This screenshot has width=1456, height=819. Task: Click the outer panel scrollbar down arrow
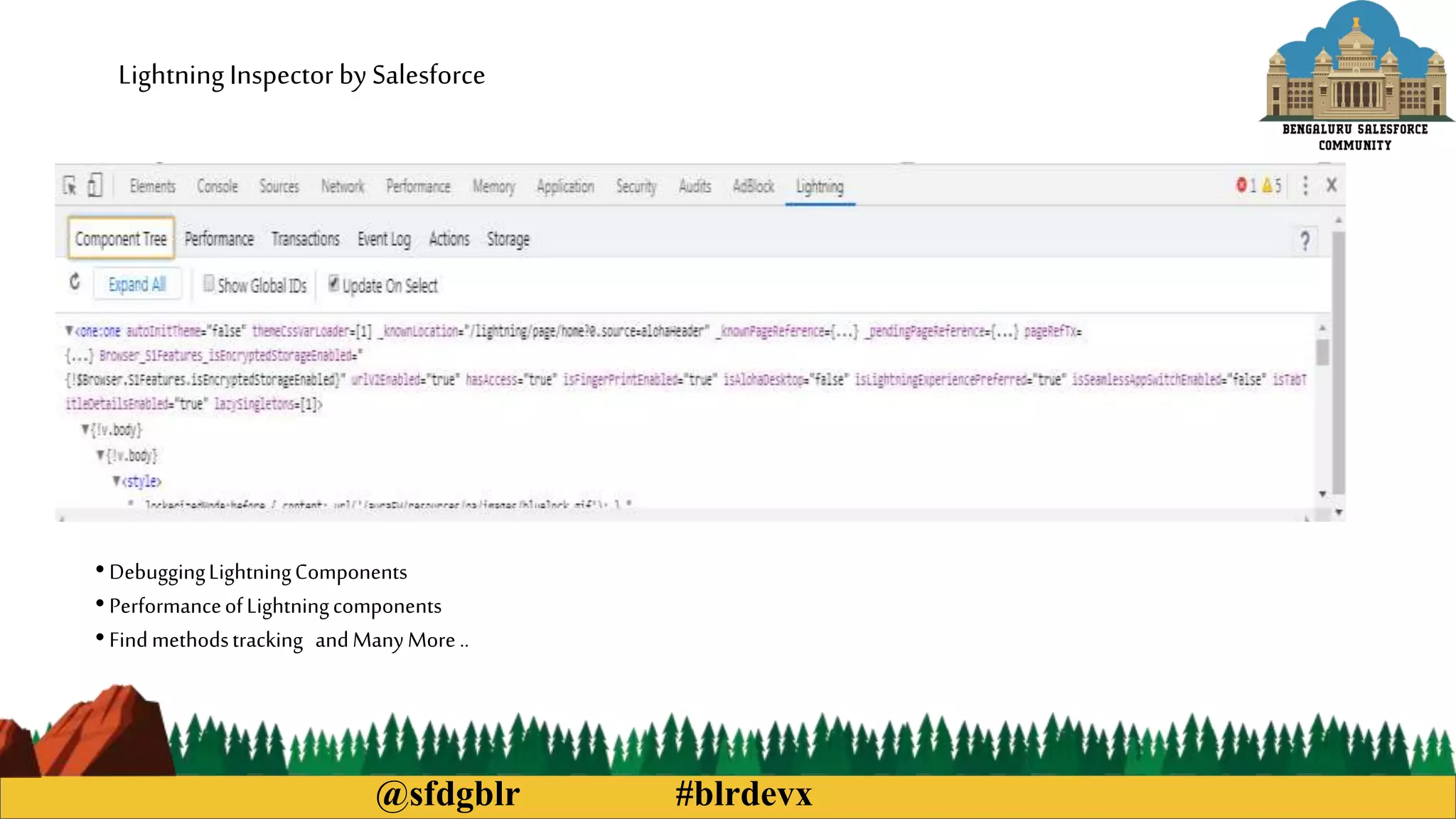pos(1339,513)
